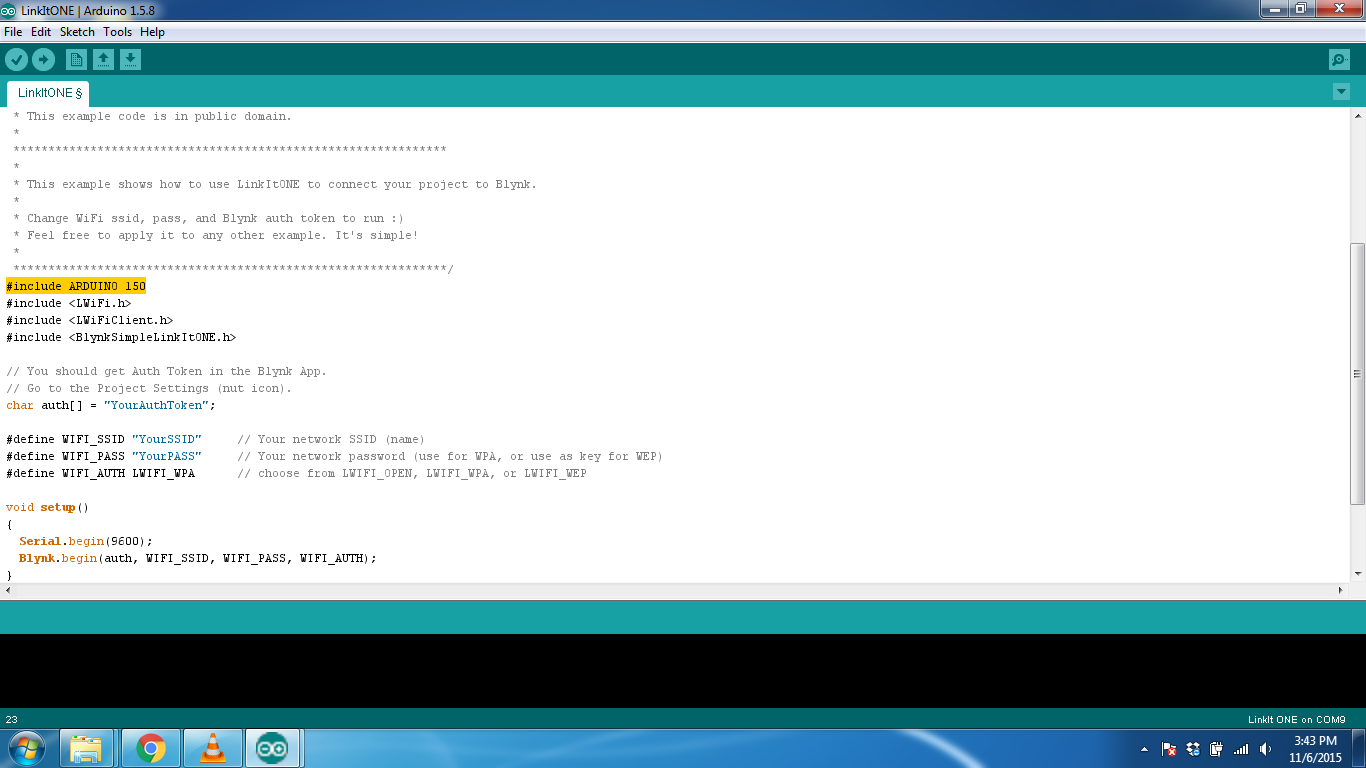Click the horizontal scrollbar right arrow
The width and height of the screenshot is (1366, 768).
1342,590
